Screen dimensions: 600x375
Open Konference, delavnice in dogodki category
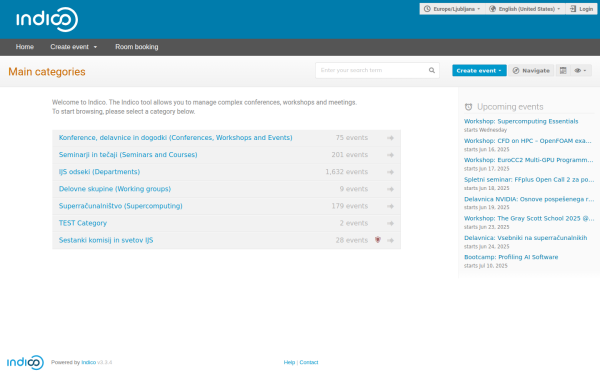click(176, 137)
